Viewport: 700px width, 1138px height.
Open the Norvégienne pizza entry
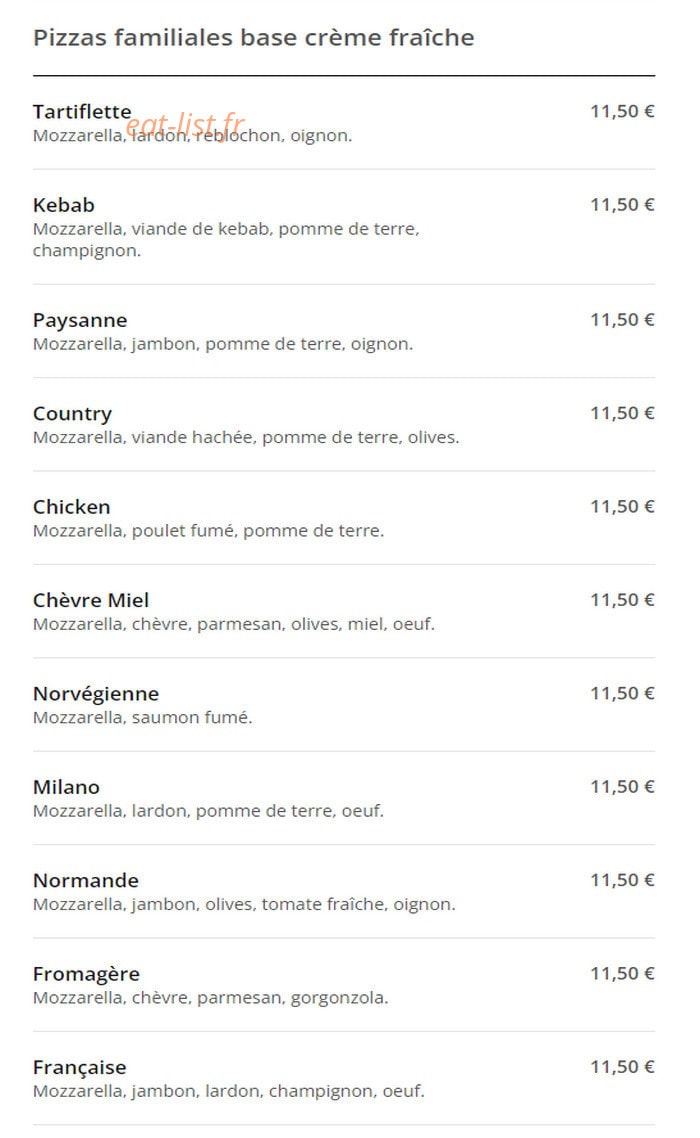(x=96, y=695)
